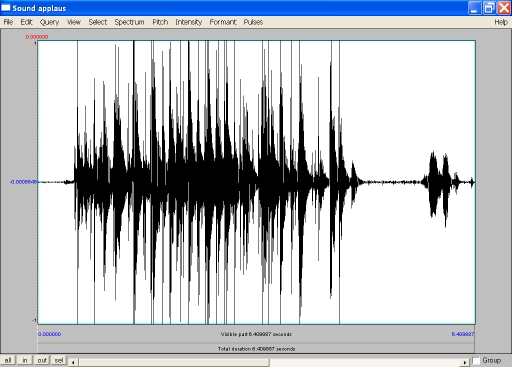Viewport: 512px width, 367px height.
Task: Click the 'in' zoom button
Action: point(25,360)
